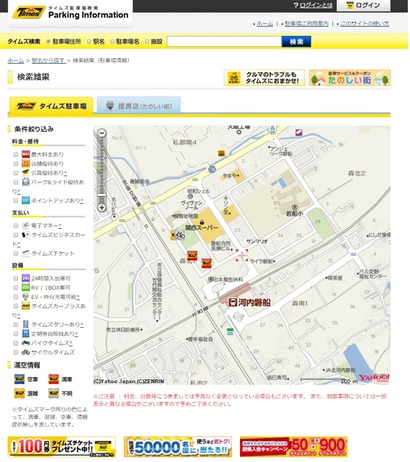Click the yellow marker near 私部南4
This screenshot has height=462, width=410.
[x=221, y=153]
